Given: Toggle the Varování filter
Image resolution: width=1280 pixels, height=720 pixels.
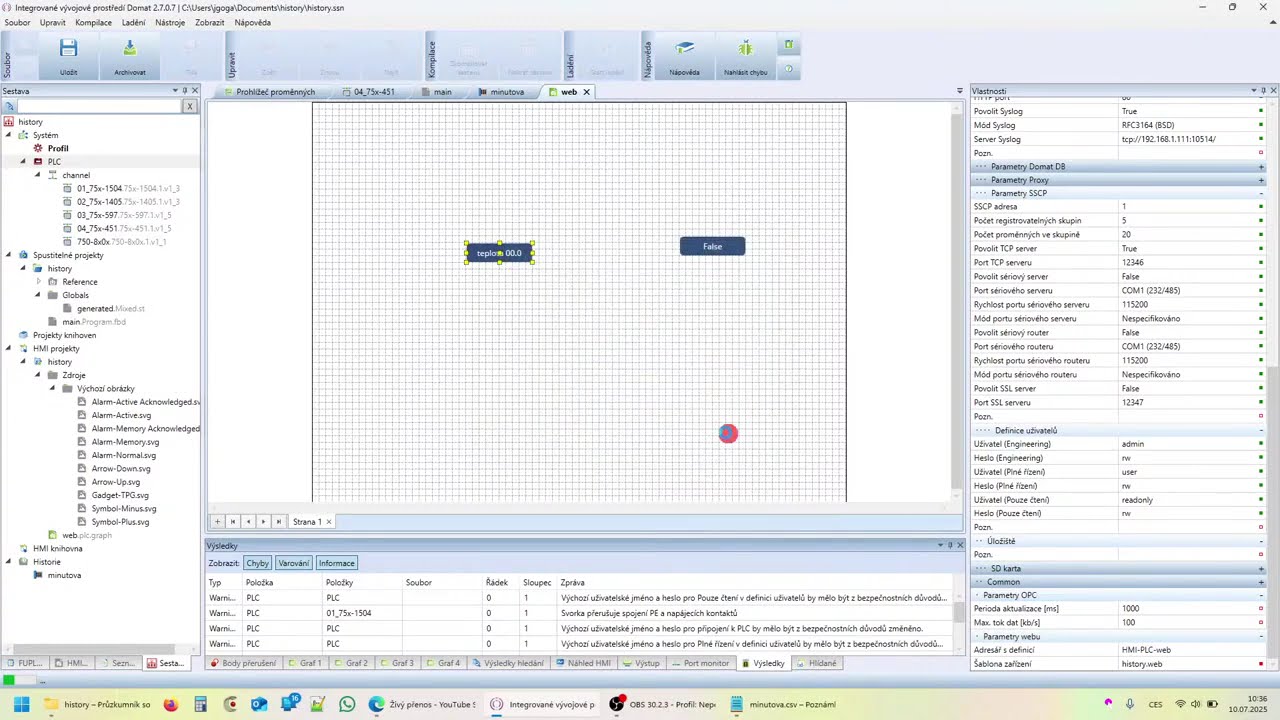Looking at the screenshot, I should (x=294, y=563).
